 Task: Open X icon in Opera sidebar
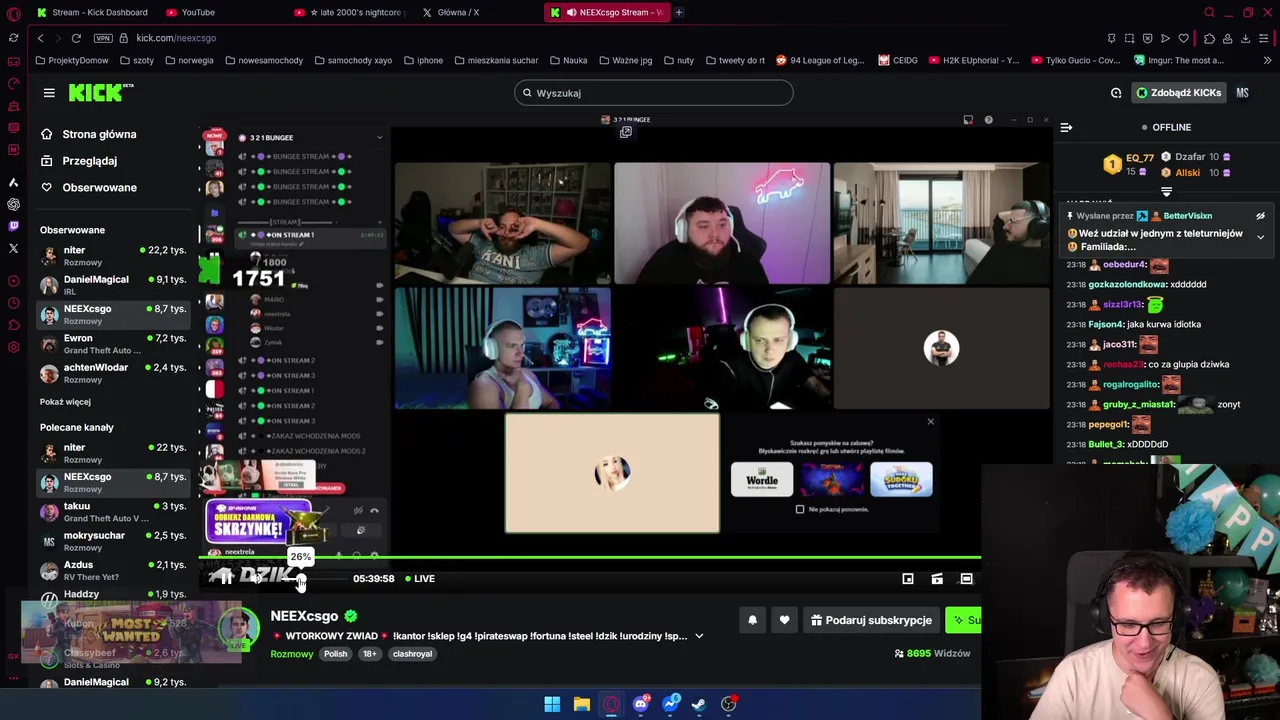[x=13, y=248]
